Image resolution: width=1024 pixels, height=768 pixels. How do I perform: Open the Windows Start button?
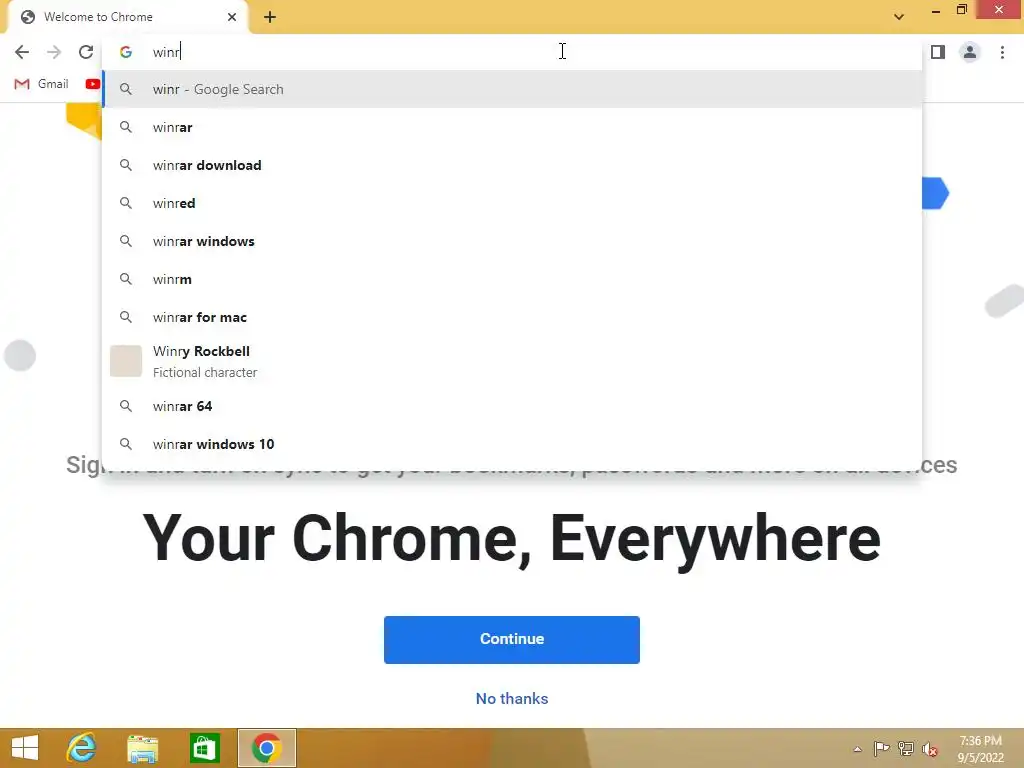coord(25,748)
